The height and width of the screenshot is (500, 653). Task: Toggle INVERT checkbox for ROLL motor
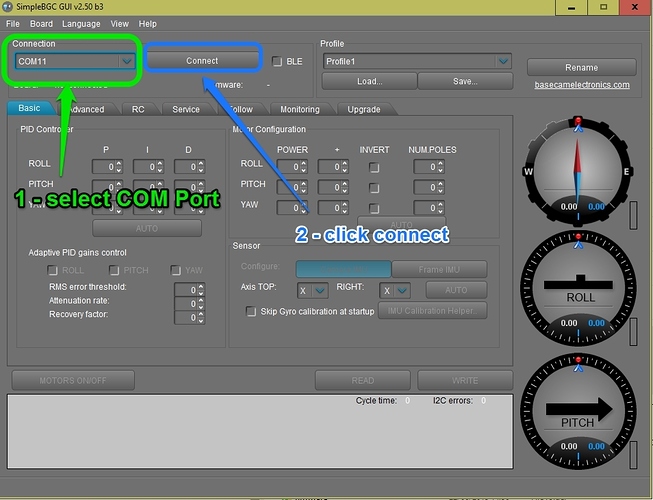pyautogui.click(x=374, y=167)
